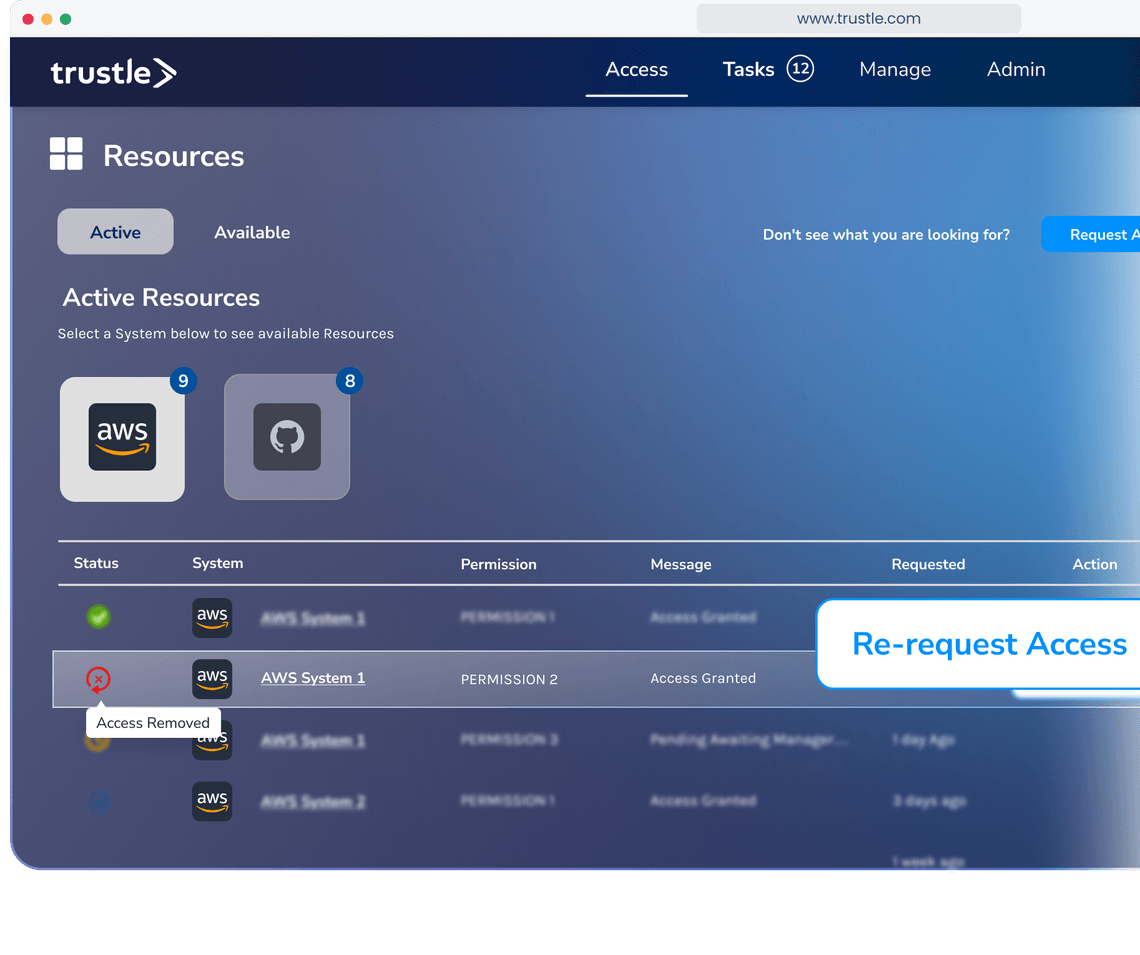Click the AWS icon in the first table row
1140x955 pixels.
[212, 618]
